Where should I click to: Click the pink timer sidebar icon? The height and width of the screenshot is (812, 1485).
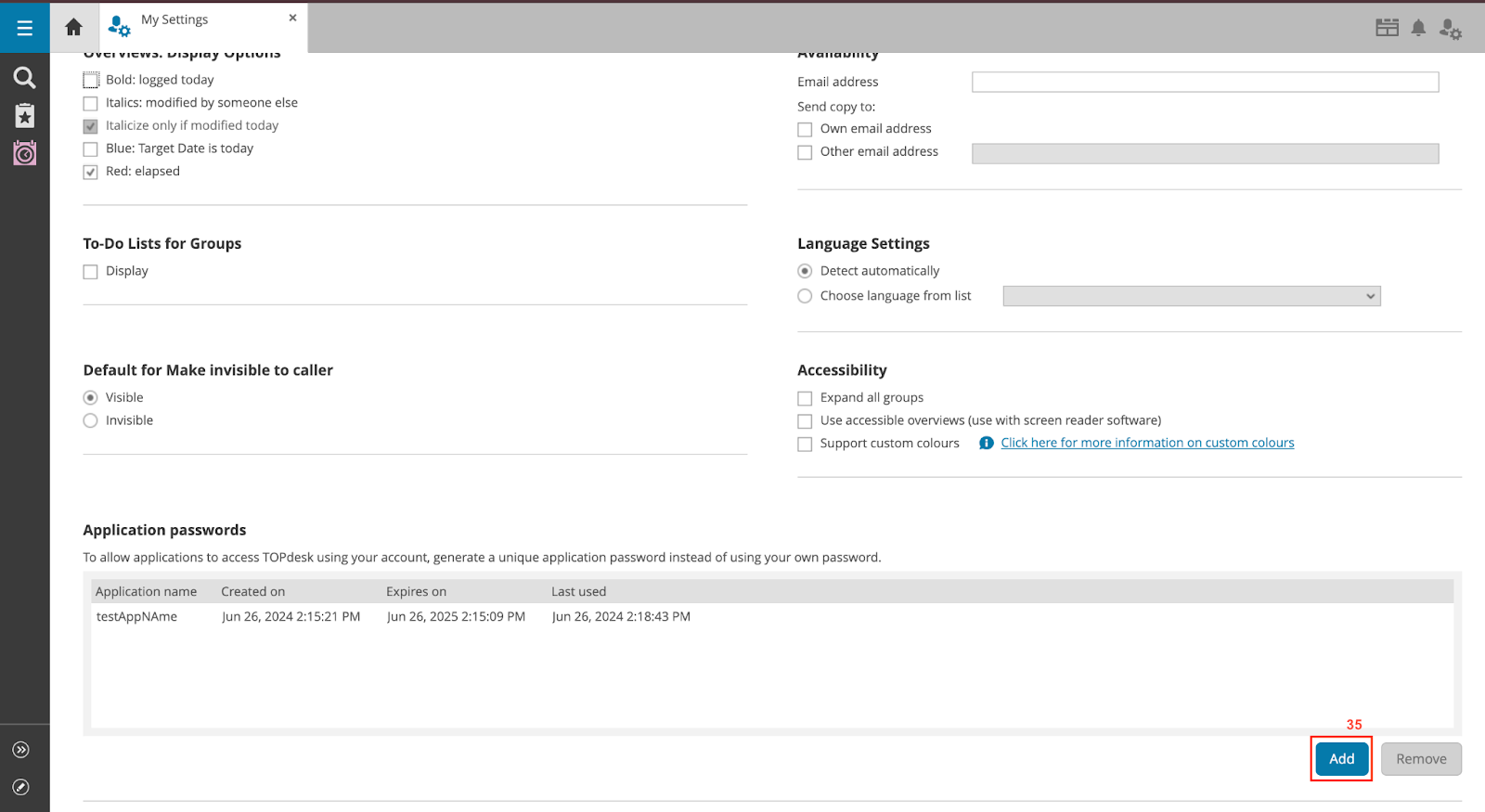coord(25,153)
